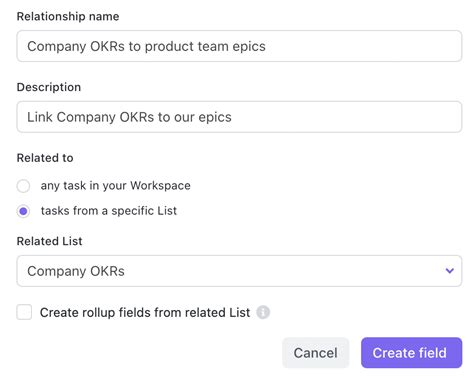Click the "Related List" field label
This screenshot has height=376, width=474.
(x=49, y=241)
